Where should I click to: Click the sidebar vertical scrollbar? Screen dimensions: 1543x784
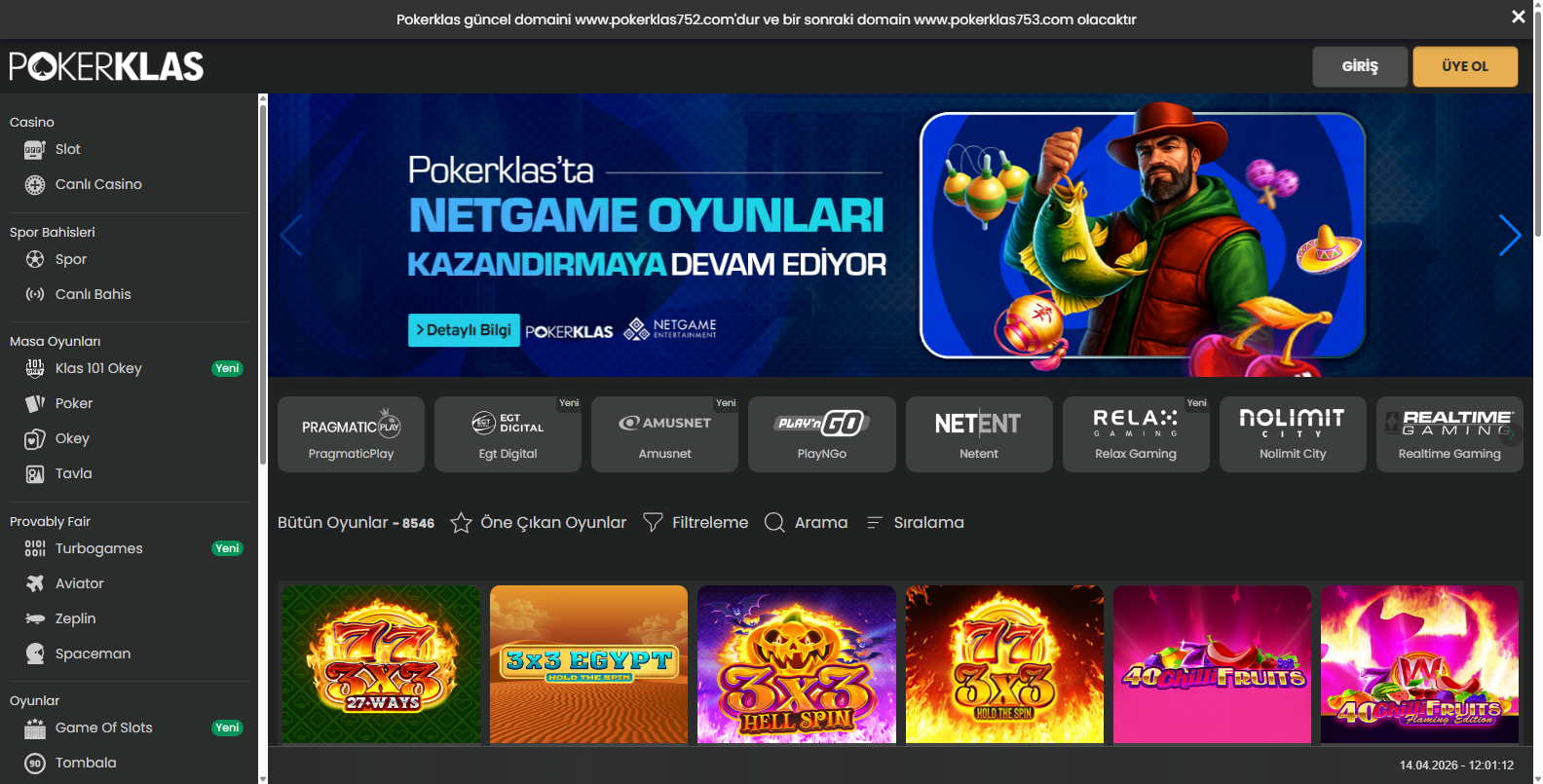[262, 282]
